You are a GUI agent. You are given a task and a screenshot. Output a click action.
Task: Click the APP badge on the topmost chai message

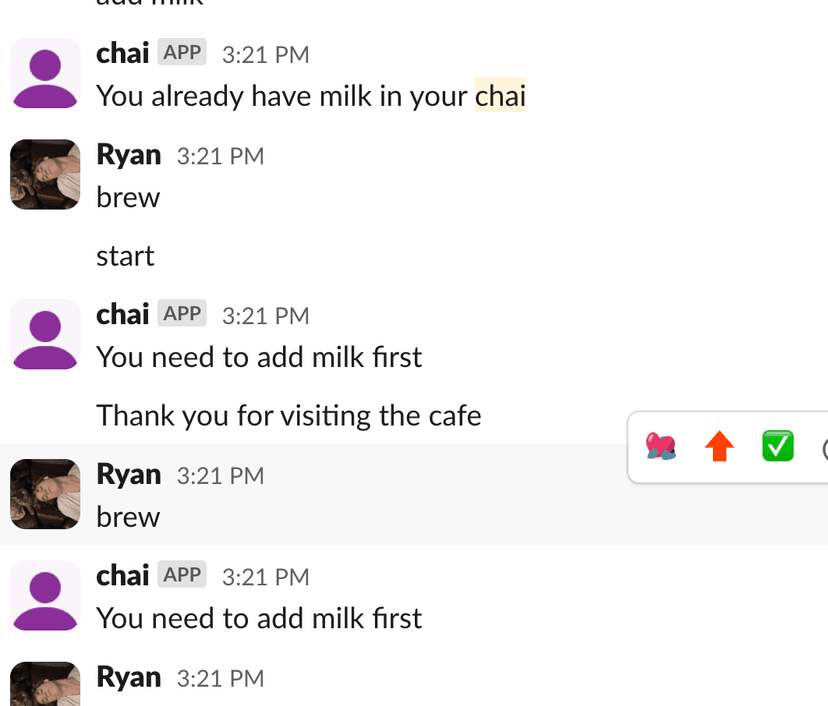(x=182, y=53)
